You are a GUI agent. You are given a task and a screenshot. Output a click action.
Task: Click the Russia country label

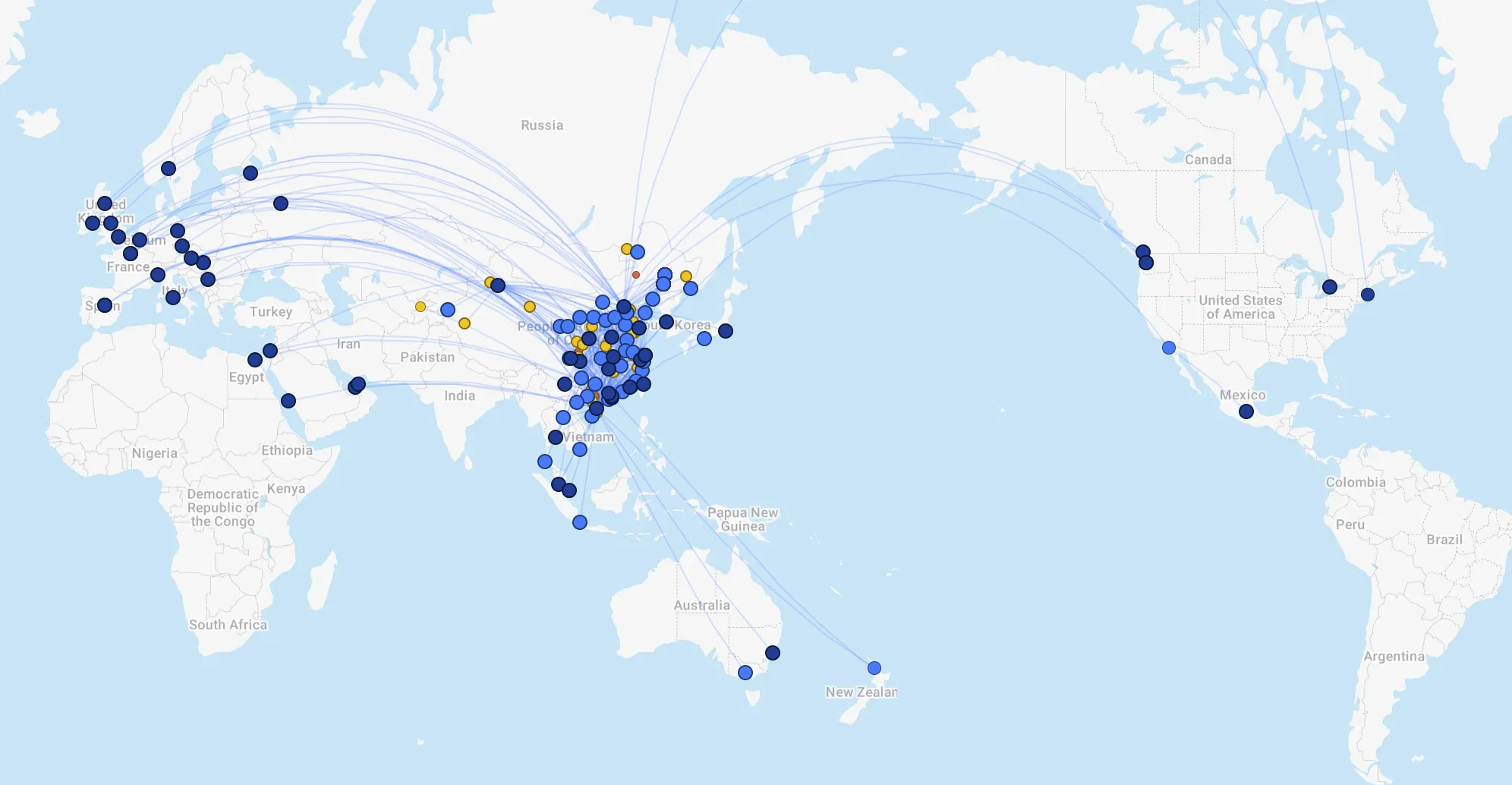tap(542, 125)
